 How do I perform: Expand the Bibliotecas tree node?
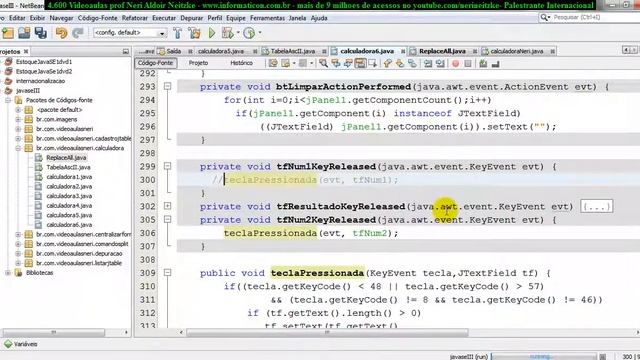pyautogui.click(x=8, y=273)
